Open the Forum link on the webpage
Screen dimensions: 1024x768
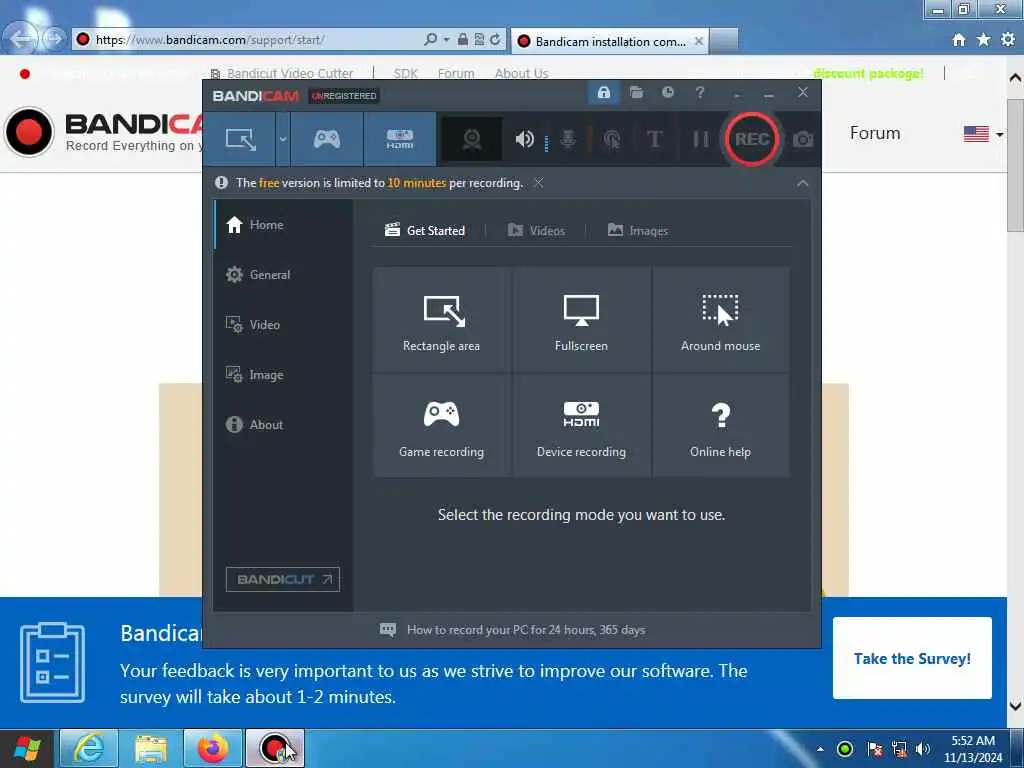(875, 133)
